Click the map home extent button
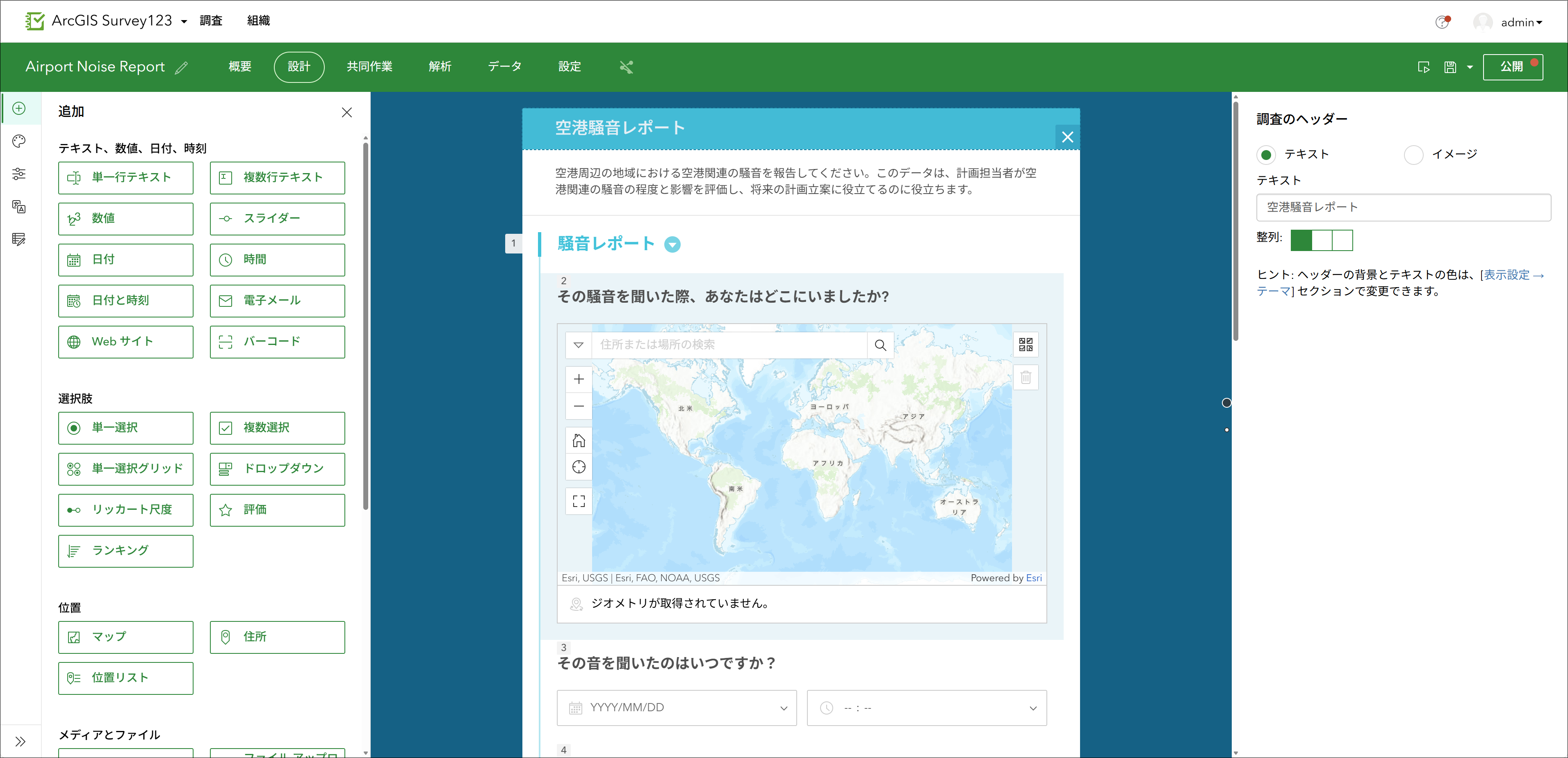The image size is (1568, 758). tap(578, 440)
